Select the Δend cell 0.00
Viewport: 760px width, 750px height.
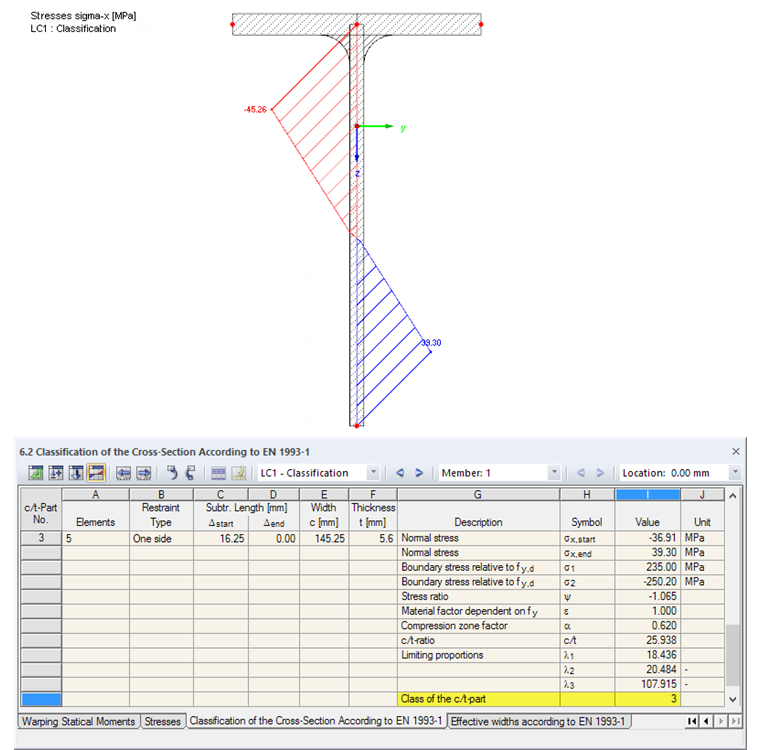tap(274, 539)
